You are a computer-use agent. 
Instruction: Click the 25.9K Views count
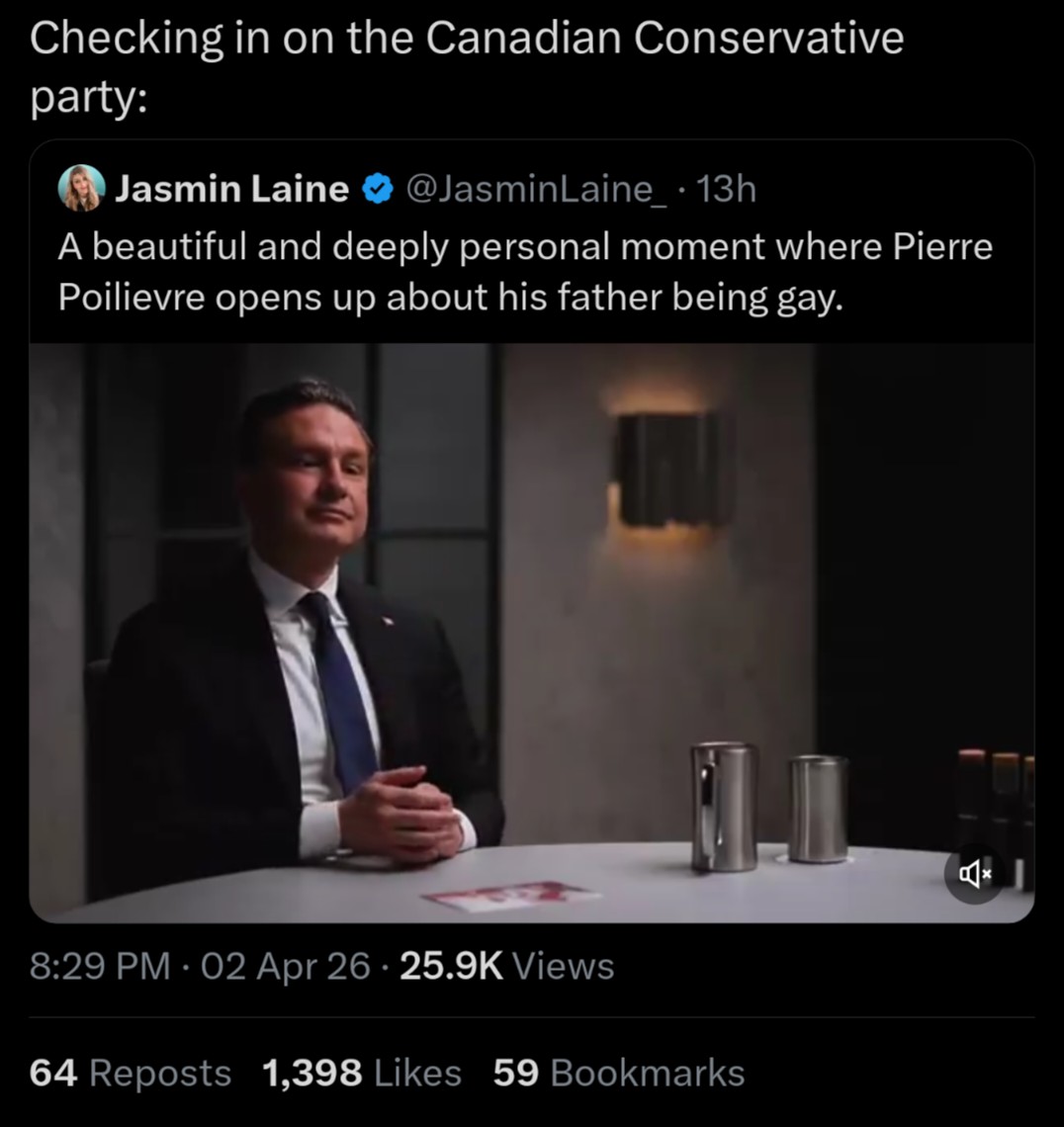pos(507,966)
